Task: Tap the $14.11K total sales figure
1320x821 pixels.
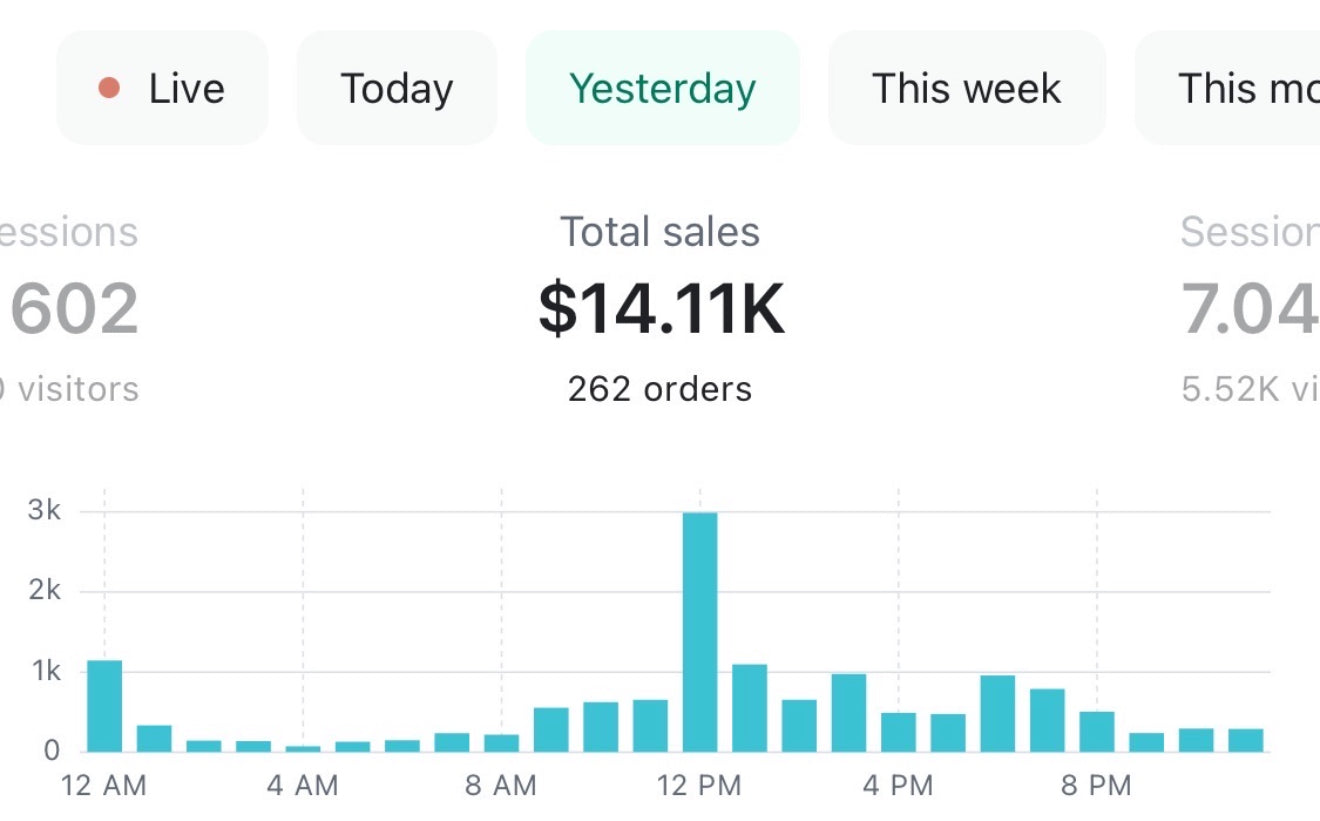Action: [661, 310]
